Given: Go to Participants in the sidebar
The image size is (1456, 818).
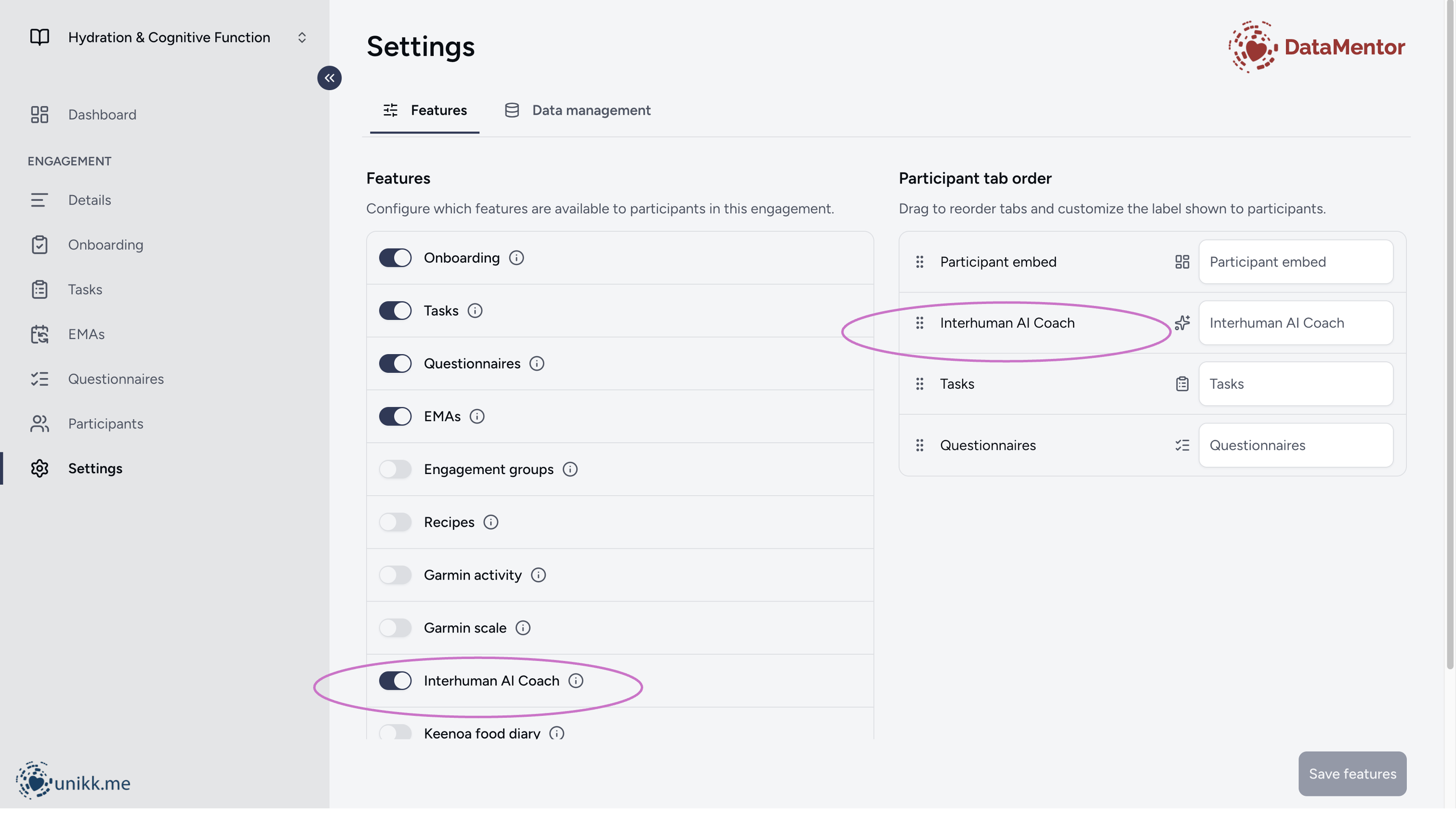Looking at the screenshot, I should (x=105, y=424).
